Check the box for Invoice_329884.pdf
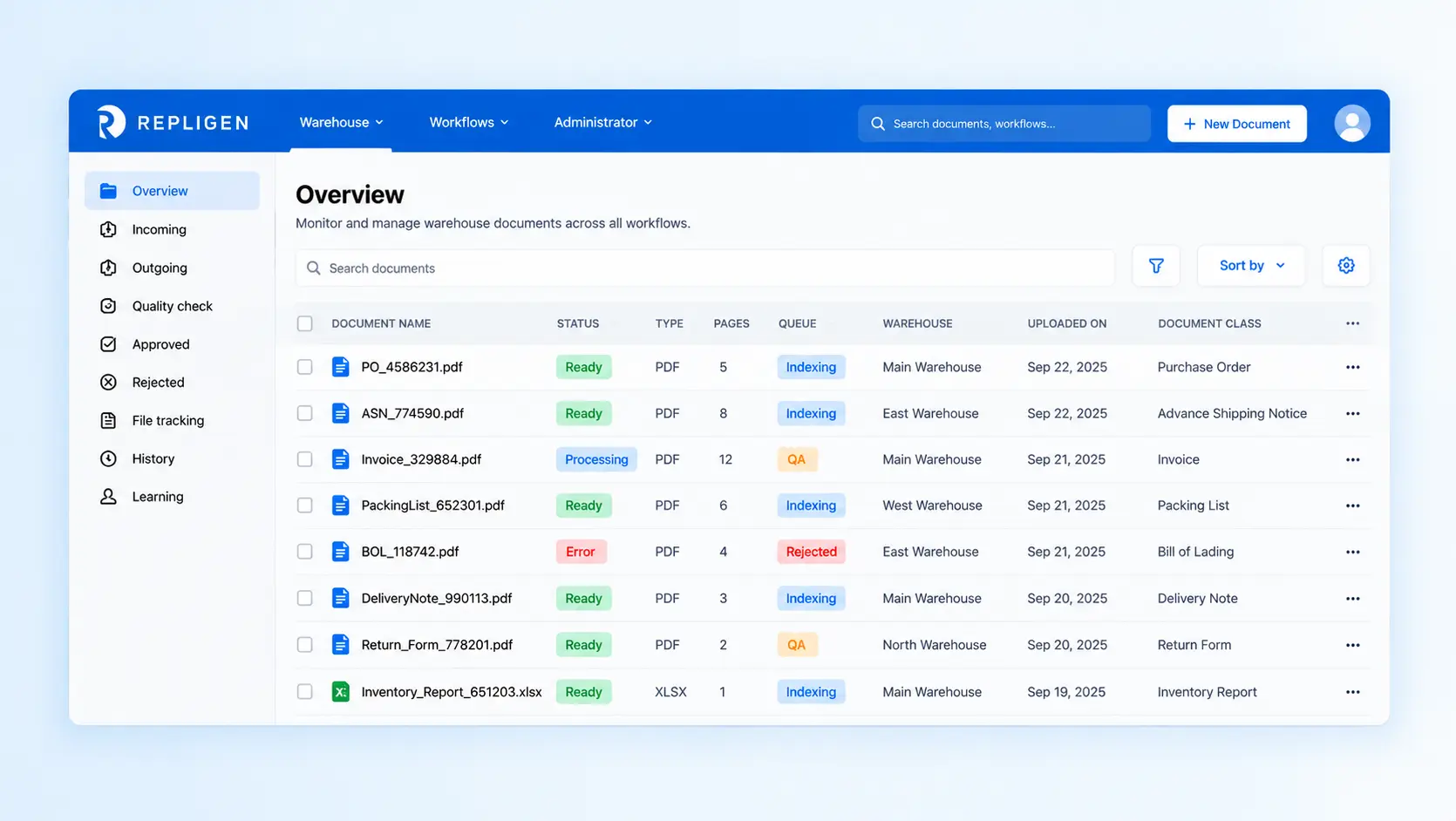 pos(304,459)
